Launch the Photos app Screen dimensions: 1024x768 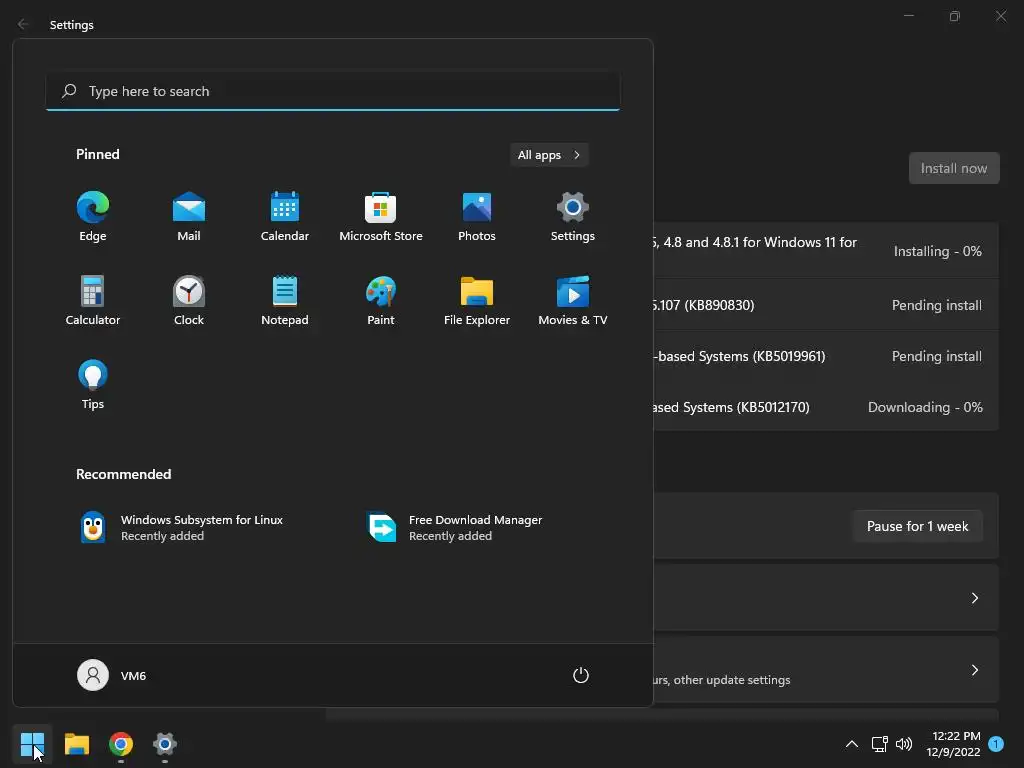point(477,217)
